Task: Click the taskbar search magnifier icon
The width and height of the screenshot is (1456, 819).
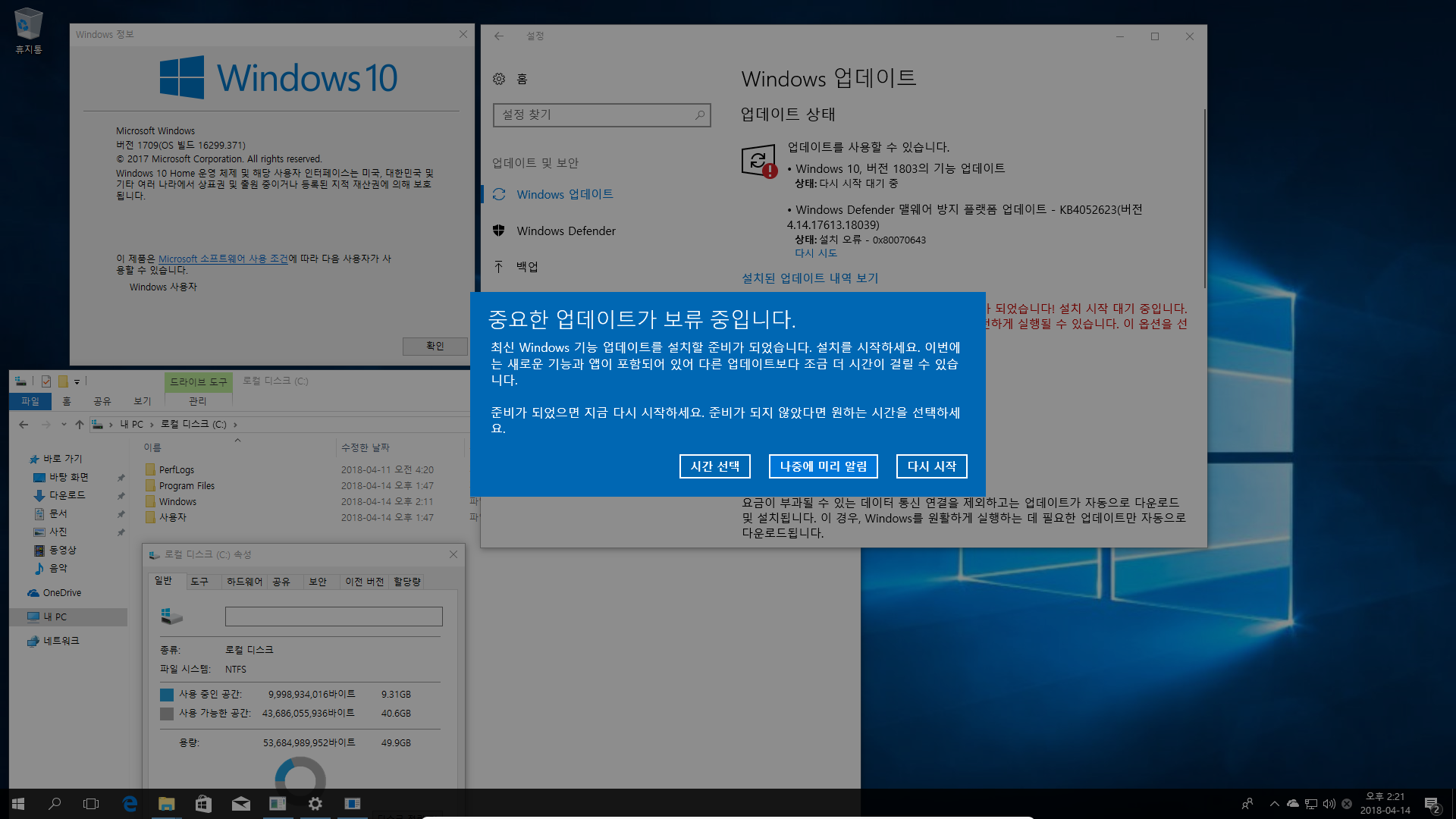Action: (x=55, y=804)
